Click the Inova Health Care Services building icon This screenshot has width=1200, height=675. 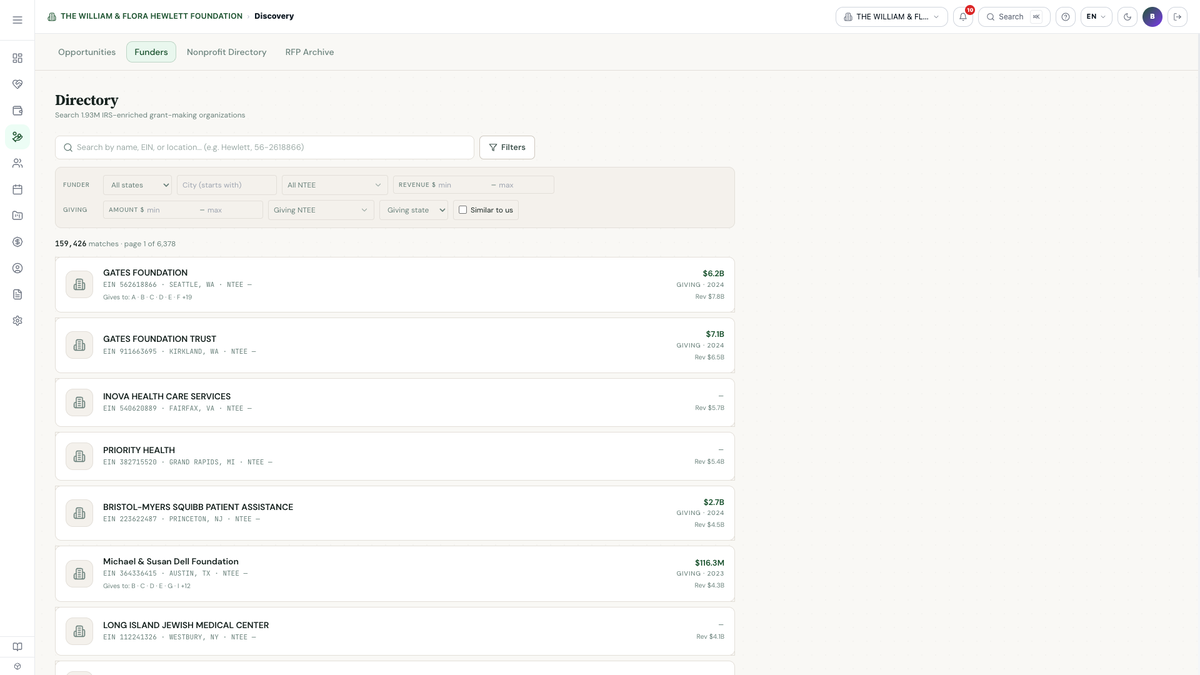tap(79, 402)
